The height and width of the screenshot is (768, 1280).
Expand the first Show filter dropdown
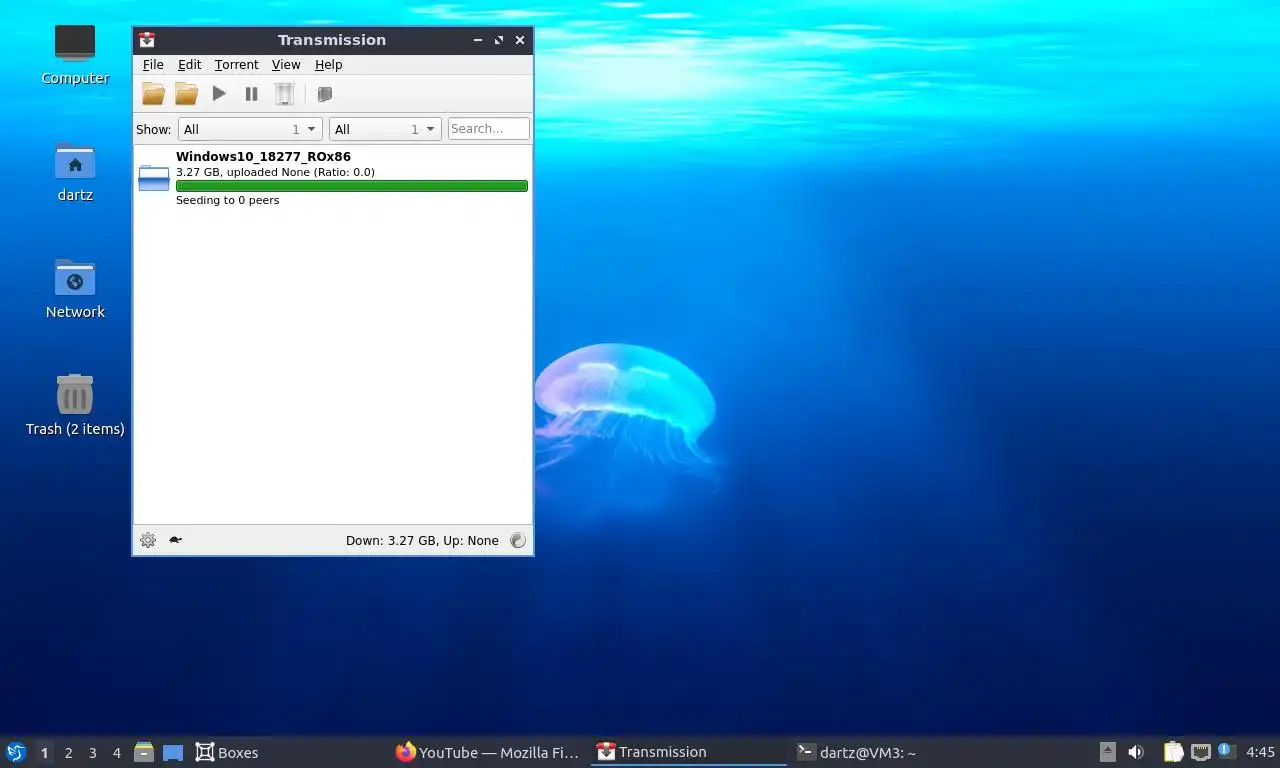250,129
